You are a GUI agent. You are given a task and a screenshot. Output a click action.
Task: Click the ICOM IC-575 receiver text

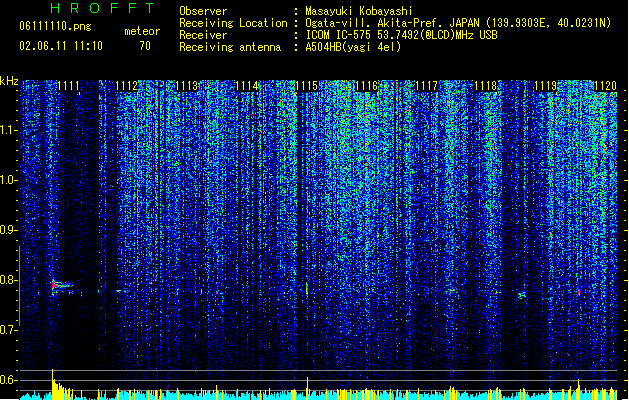(x=401, y=35)
